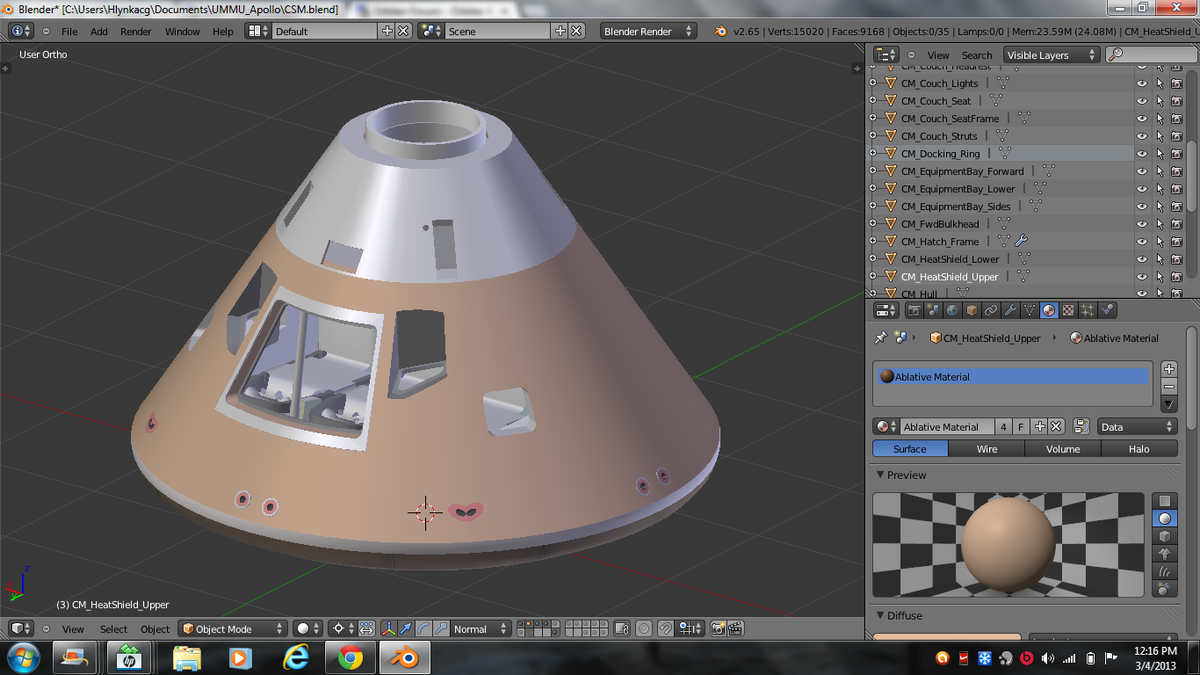This screenshot has height=675, width=1200.
Task: Open the Texture properties tab (checker icon)
Action: 1068,311
